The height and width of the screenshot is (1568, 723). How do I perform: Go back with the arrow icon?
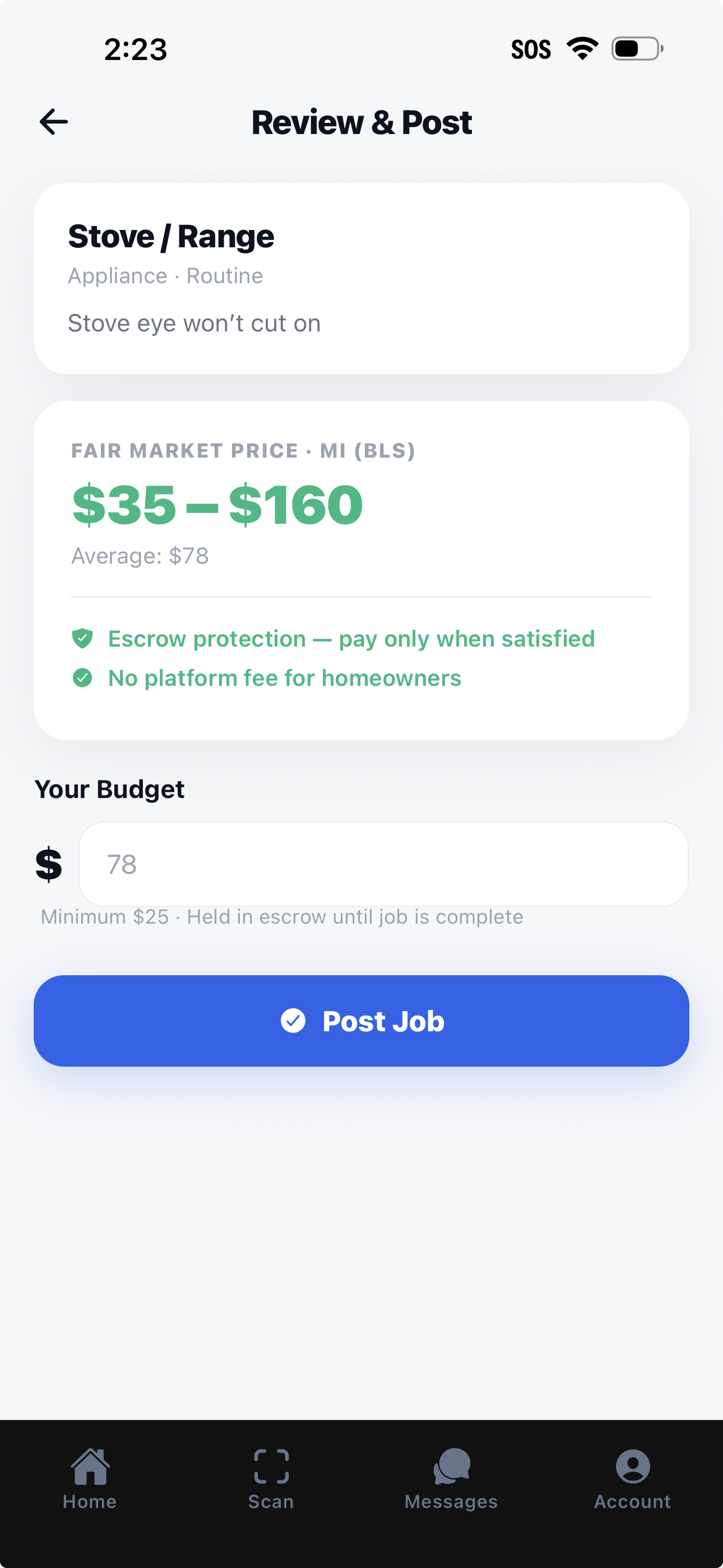tap(54, 122)
